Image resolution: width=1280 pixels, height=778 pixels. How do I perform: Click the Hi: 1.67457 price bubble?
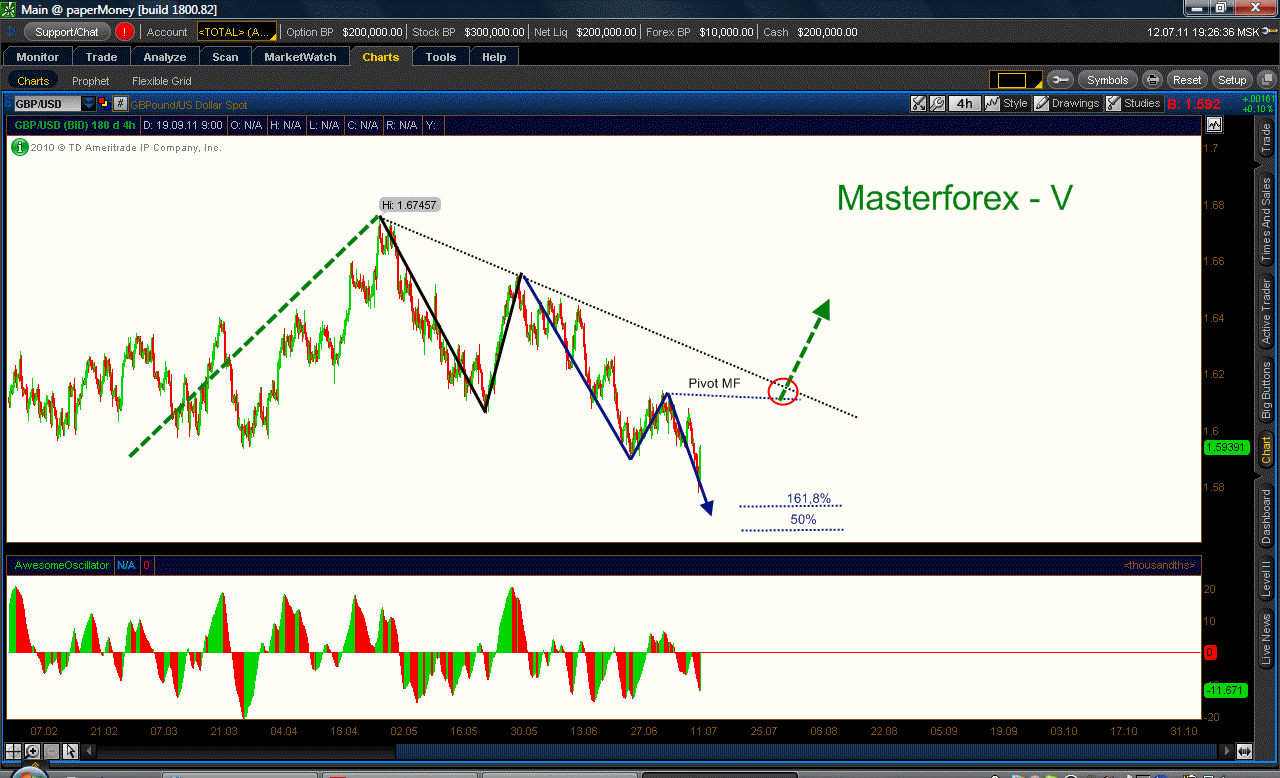click(x=409, y=205)
